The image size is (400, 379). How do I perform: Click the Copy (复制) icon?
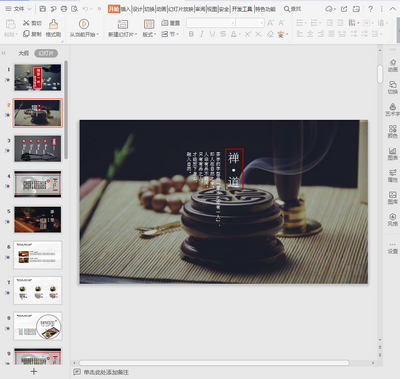pos(26,34)
